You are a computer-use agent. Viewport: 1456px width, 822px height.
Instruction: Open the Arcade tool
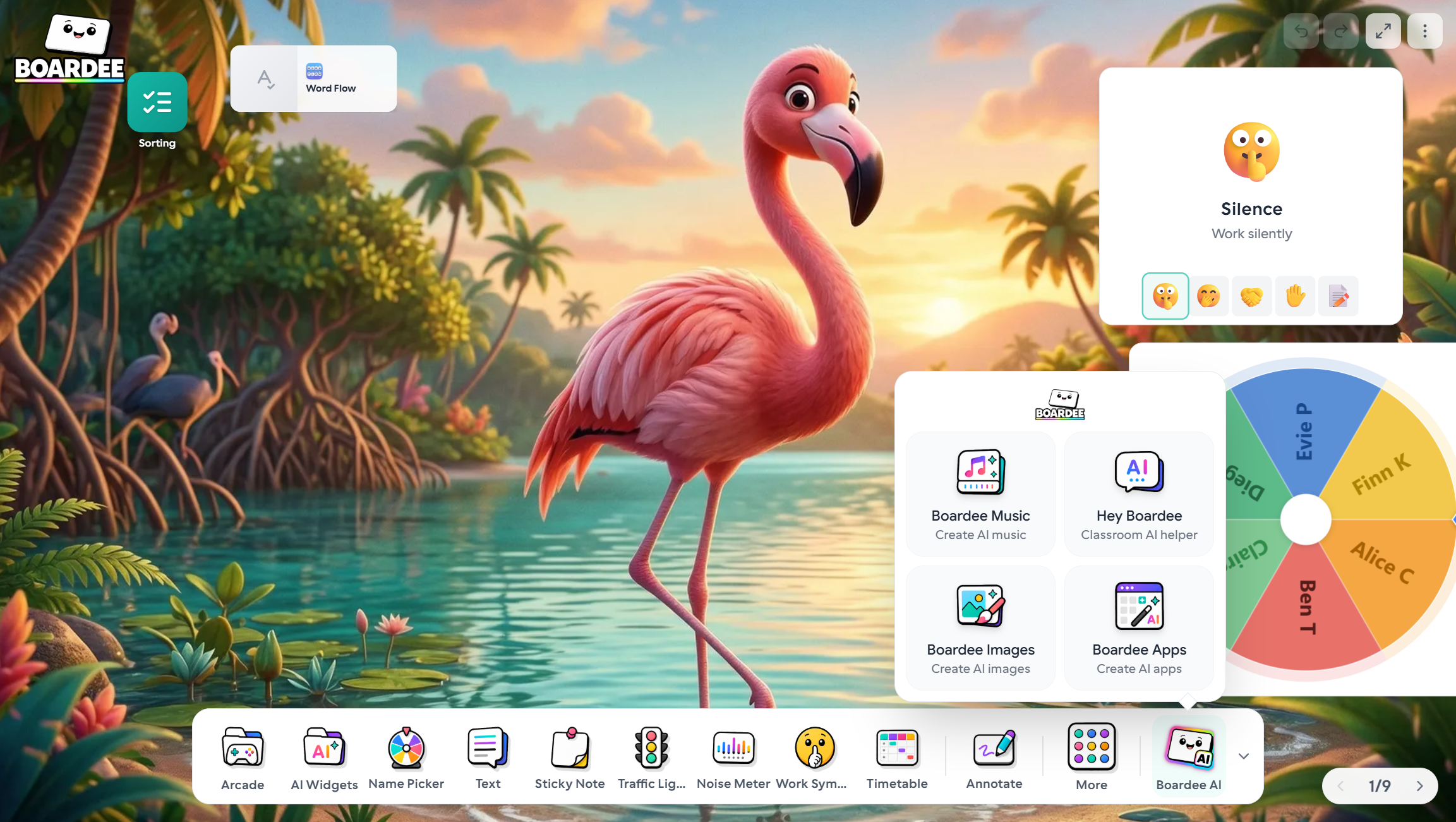click(243, 758)
